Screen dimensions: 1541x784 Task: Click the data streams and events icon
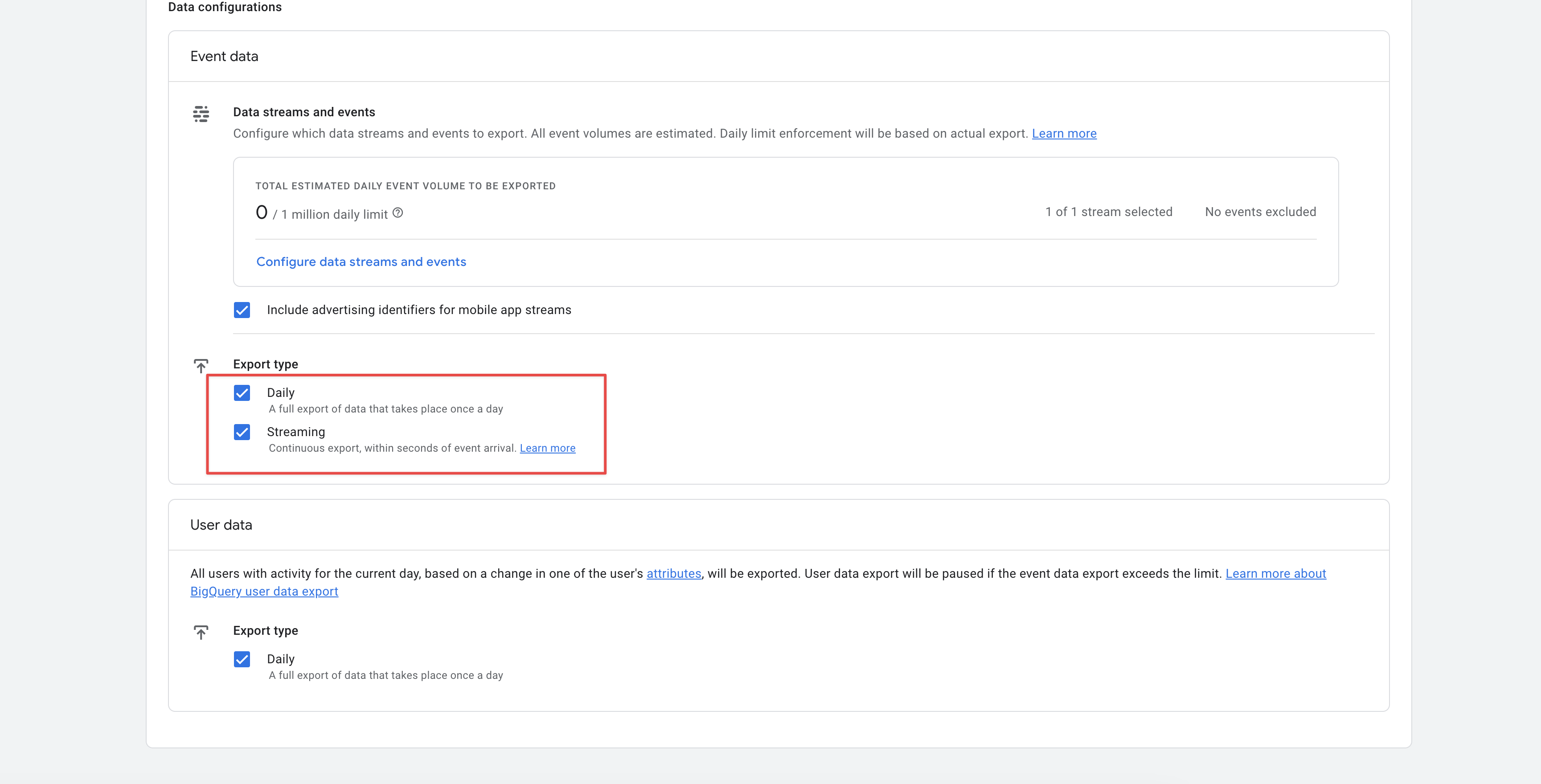(201, 114)
